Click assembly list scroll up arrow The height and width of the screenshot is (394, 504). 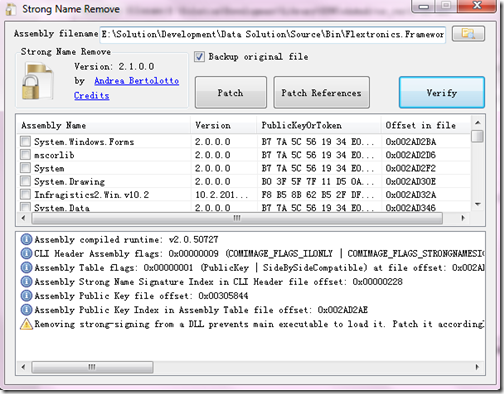coord(478,123)
